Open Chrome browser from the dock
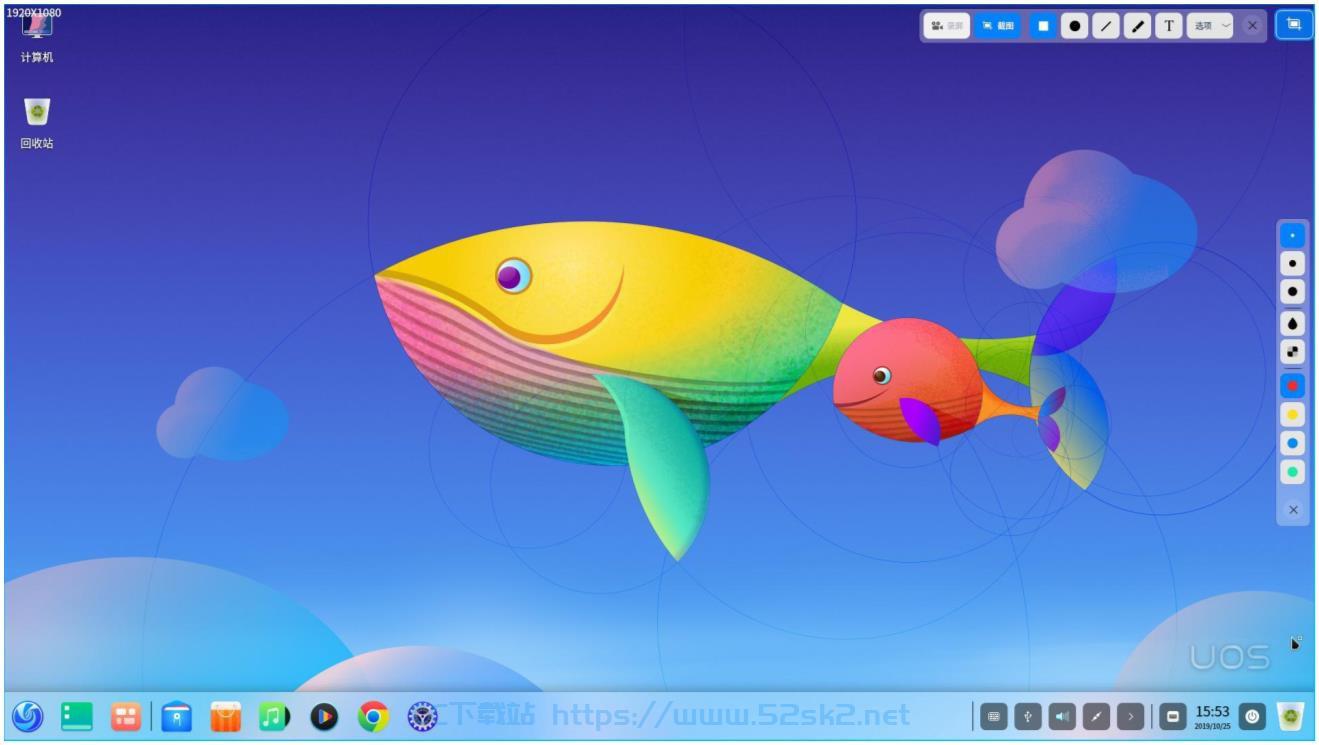The image size is (1319, 745). coord(373,716)
